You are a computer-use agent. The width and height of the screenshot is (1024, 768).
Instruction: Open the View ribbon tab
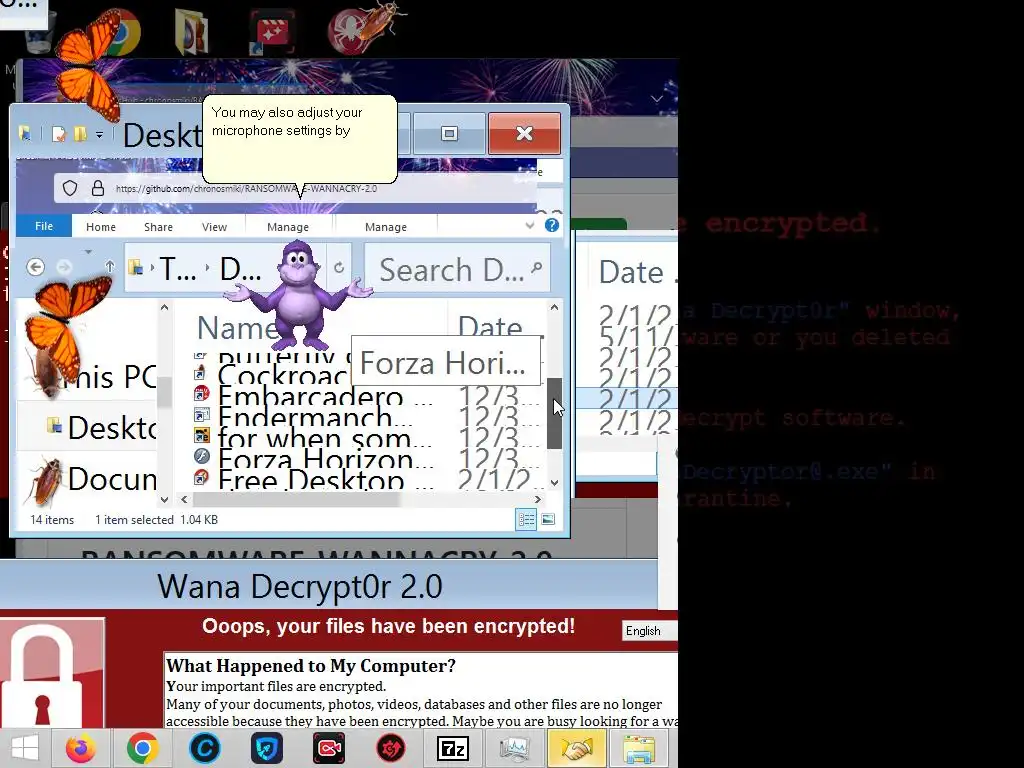[214, 227]
